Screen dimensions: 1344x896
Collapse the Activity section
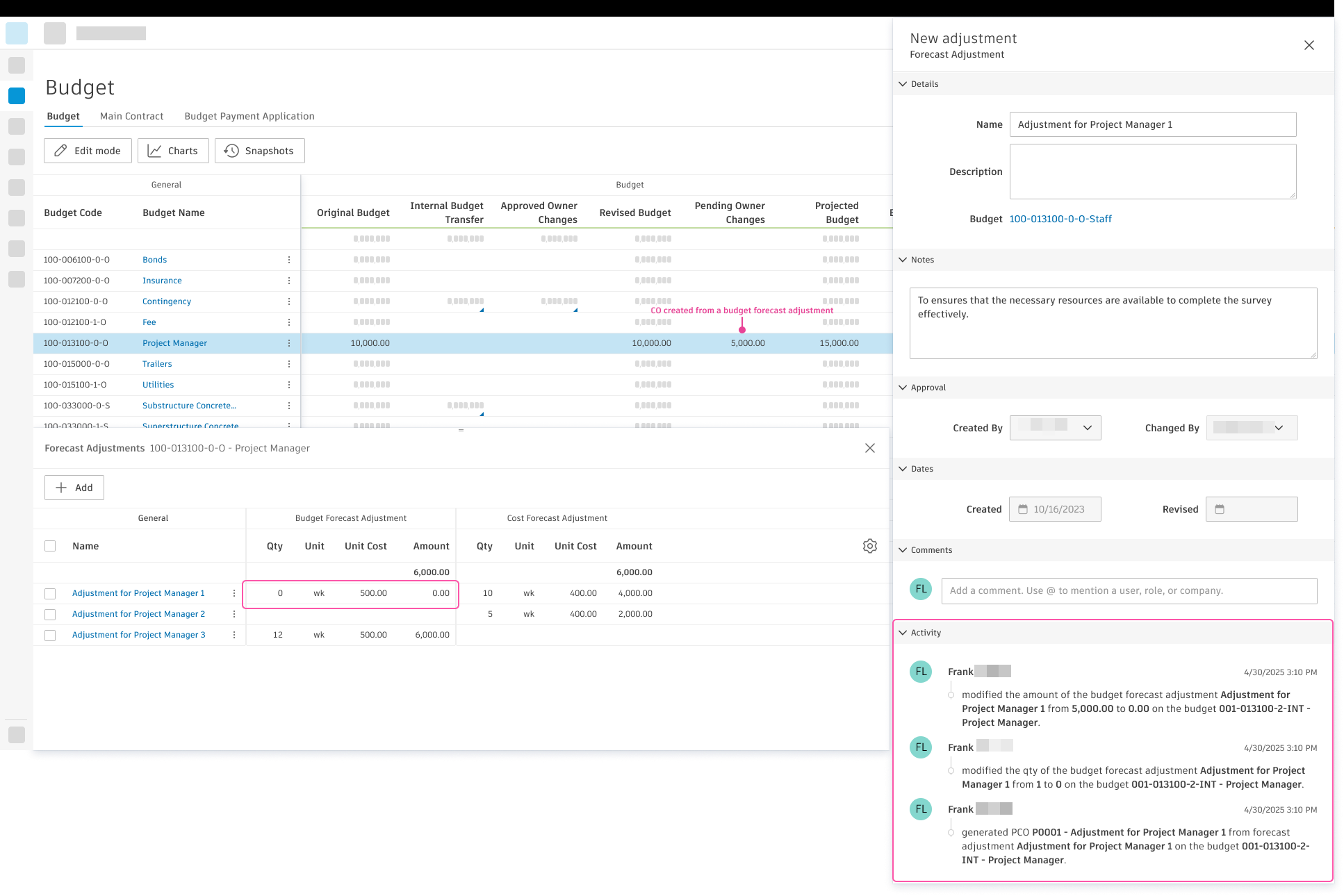903,633
